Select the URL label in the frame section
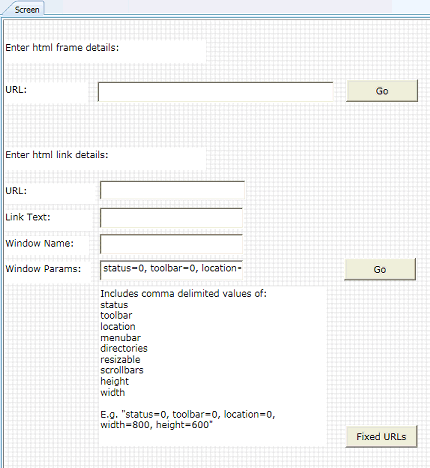Screen dimensions: 430x468 (x=16, y=90)
